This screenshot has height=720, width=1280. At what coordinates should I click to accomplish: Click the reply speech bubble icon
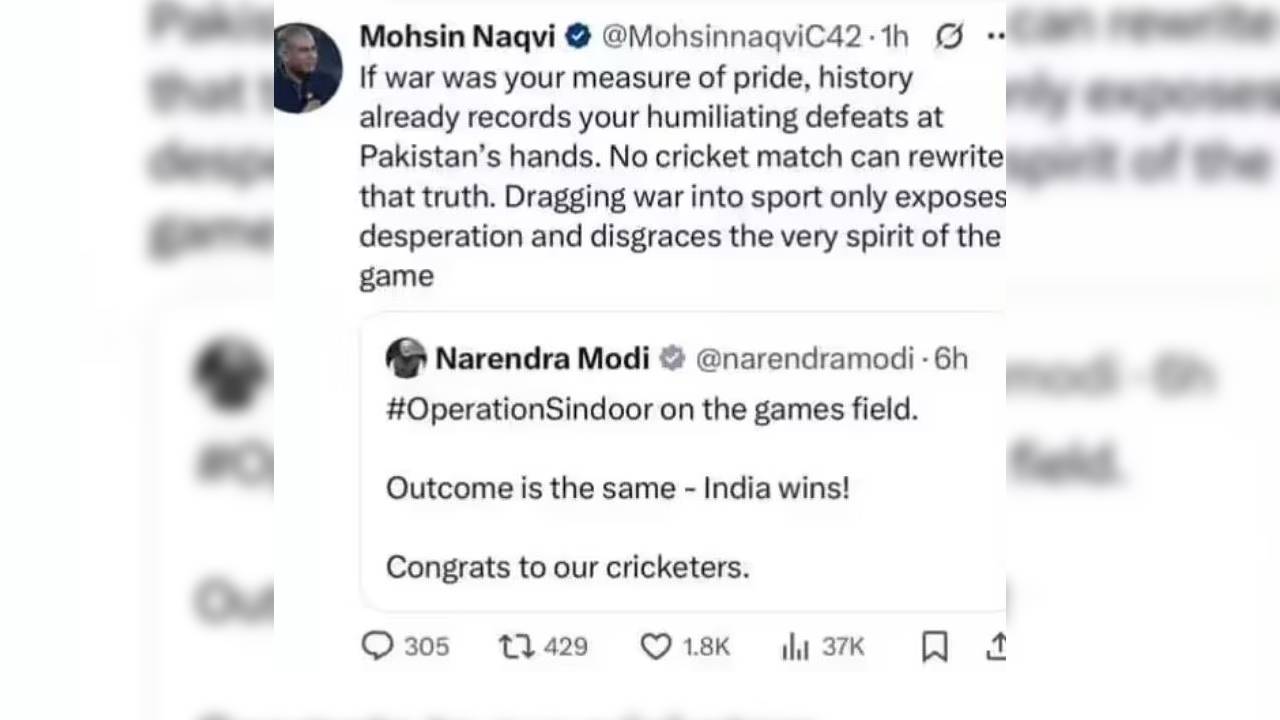(x=377, y=647)
